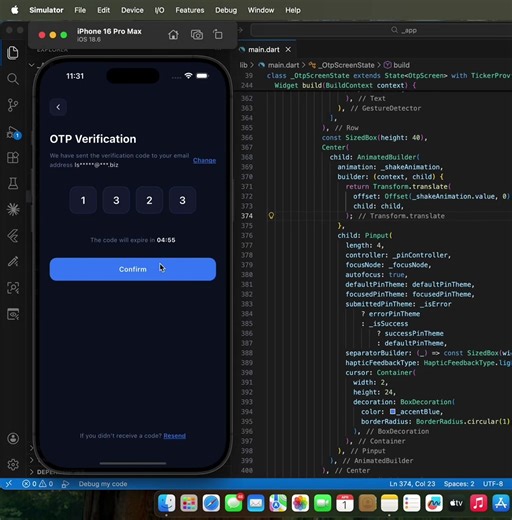Open the Device menu
The height and width of the screenshot is (520, 512).
[x=132, y=10]
